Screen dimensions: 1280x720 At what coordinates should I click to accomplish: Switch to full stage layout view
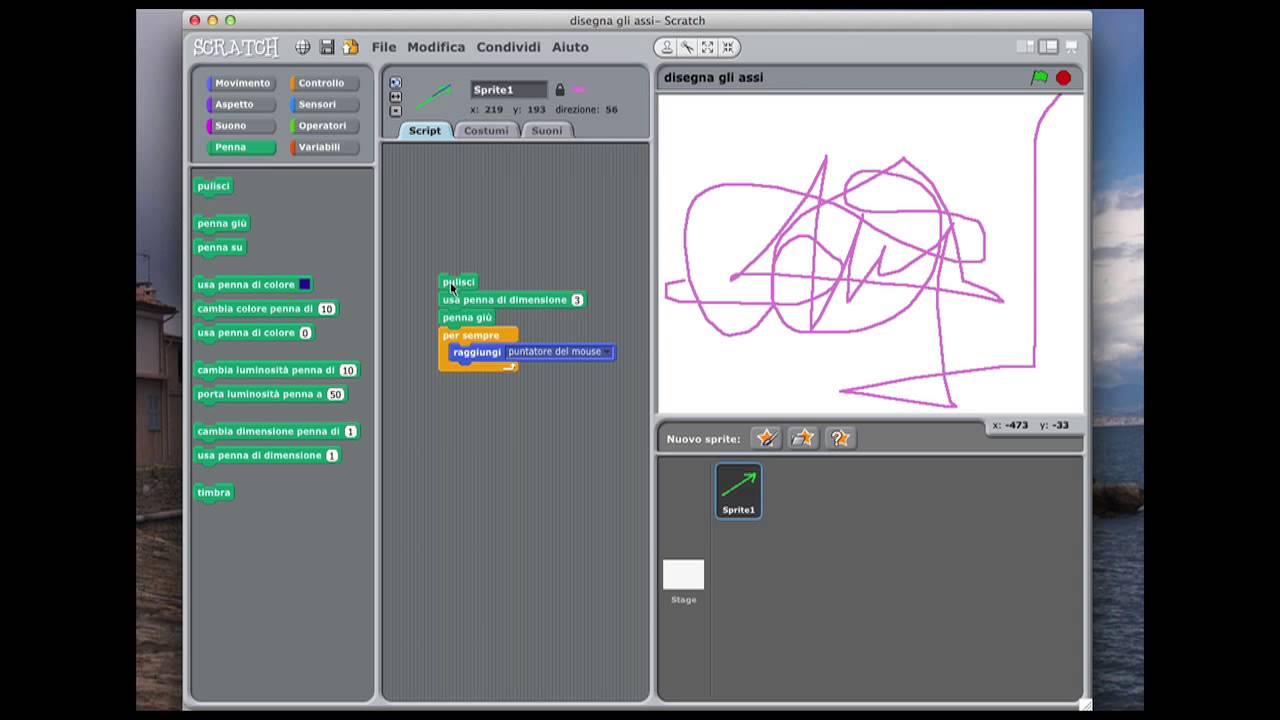[x=1048, y=47]
